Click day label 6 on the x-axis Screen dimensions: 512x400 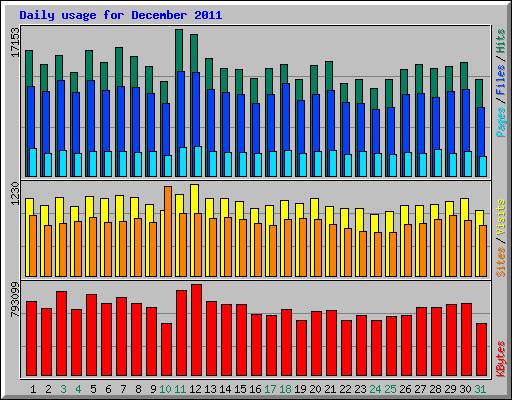coord(108,389)
